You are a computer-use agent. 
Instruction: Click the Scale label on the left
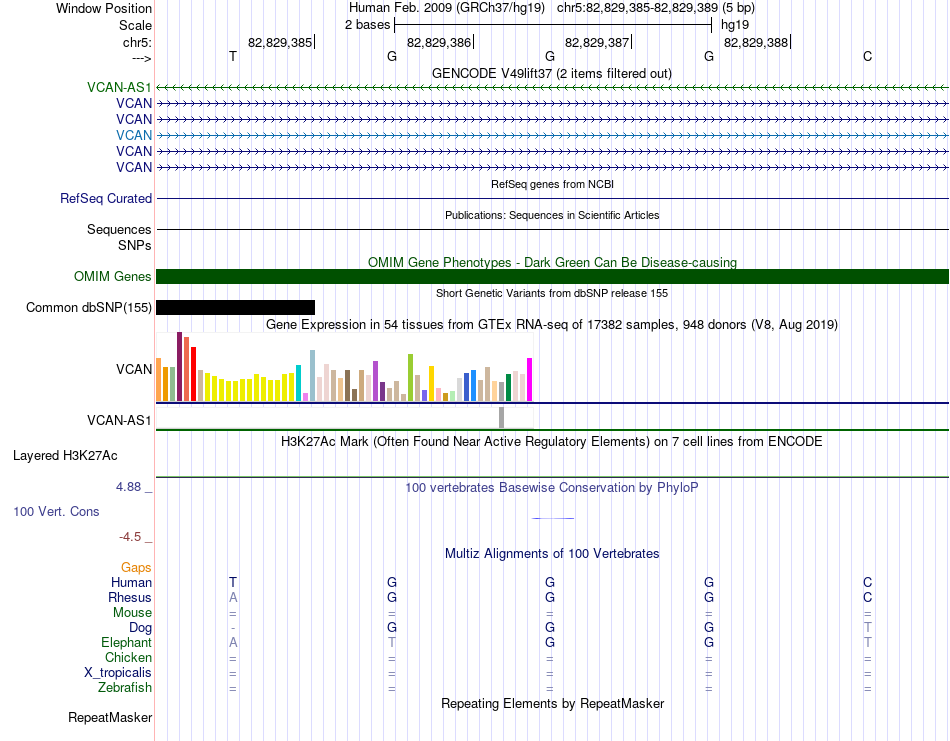coord(135,25)
